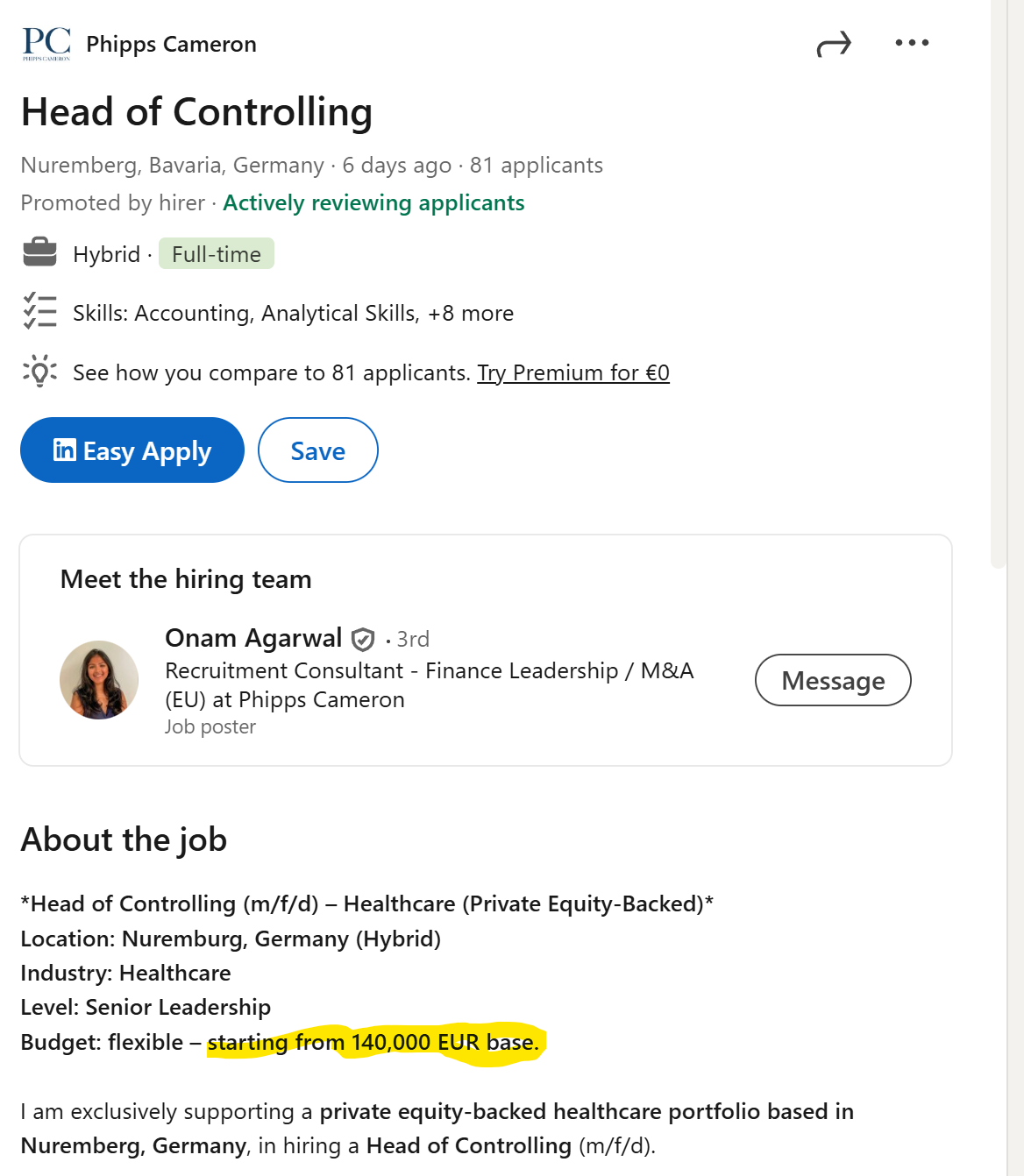Apply using the Easy Apply button
This screenshot has height=1176, width=1024.
tap(132, 450)
